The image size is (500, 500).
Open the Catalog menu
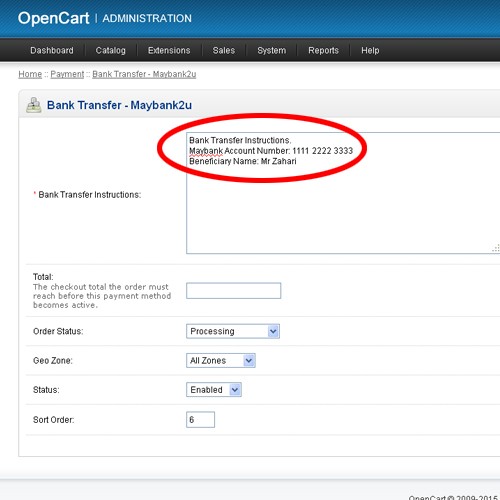111,50
